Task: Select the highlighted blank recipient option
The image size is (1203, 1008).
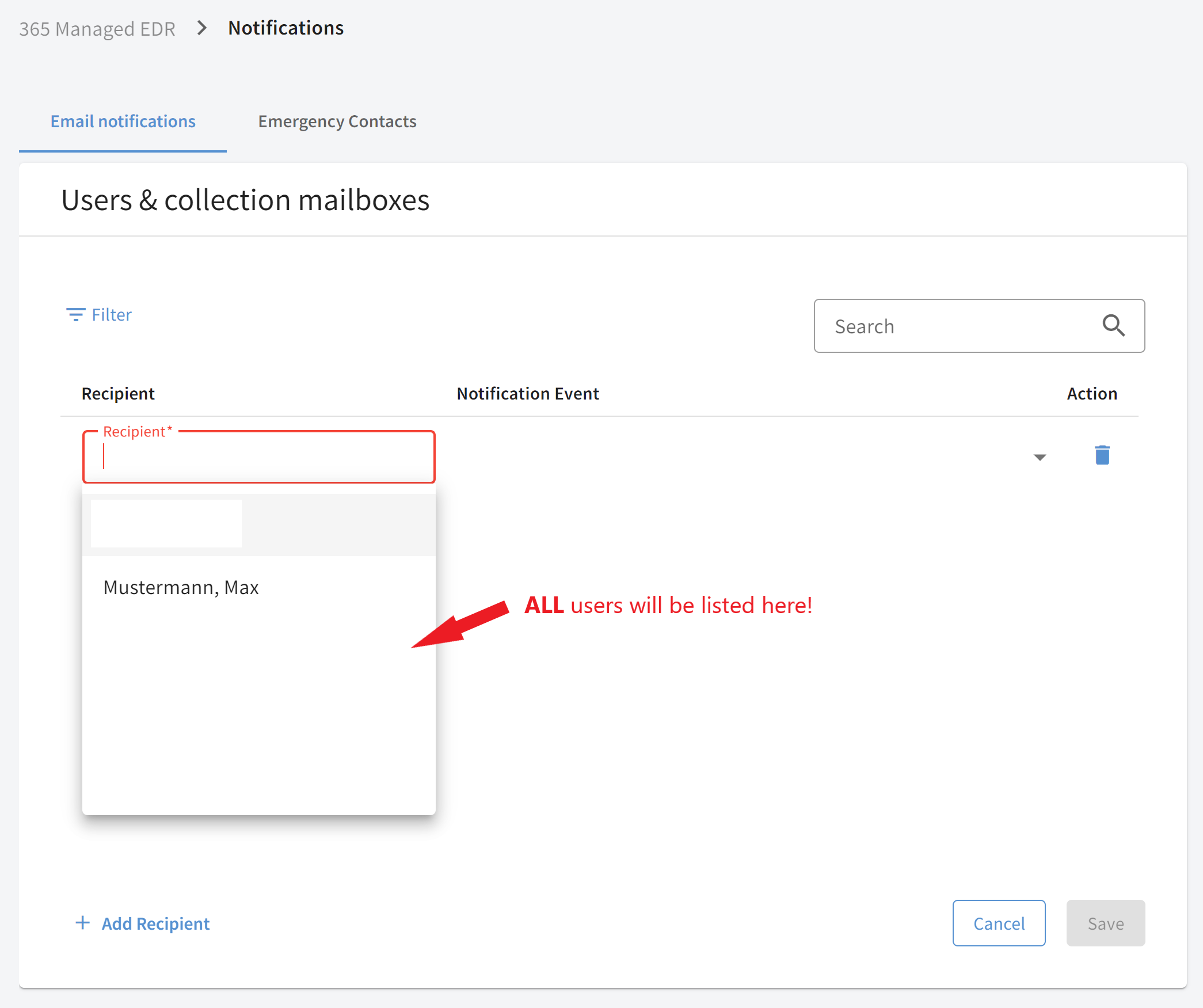Action: pyautogui.click(x=258, y=524)
